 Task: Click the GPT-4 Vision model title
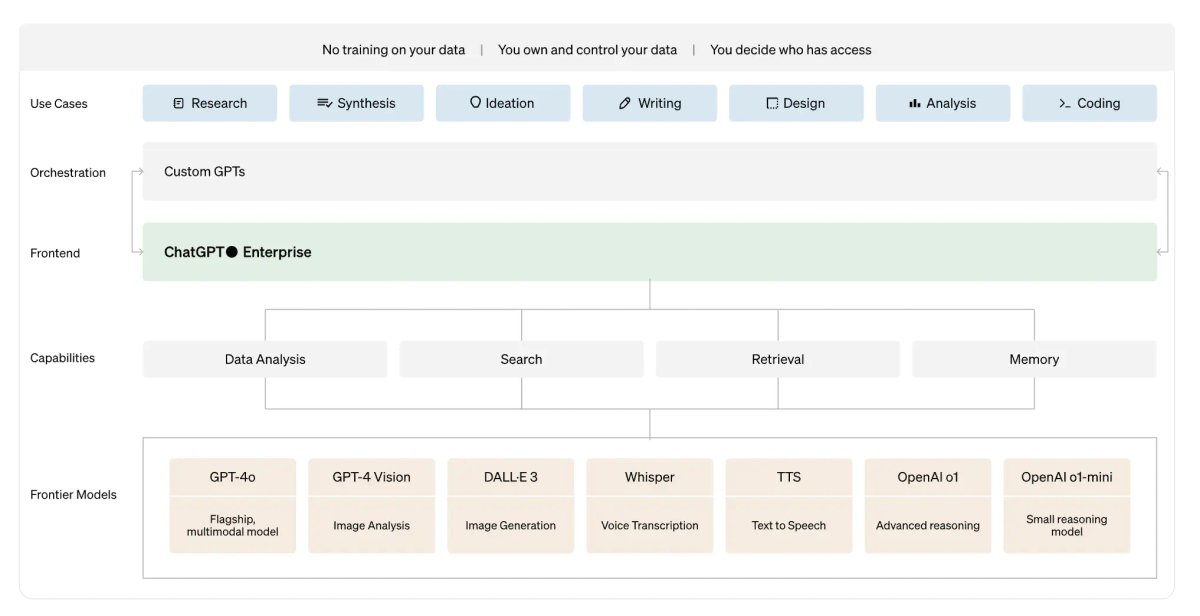tap(372, 477)
